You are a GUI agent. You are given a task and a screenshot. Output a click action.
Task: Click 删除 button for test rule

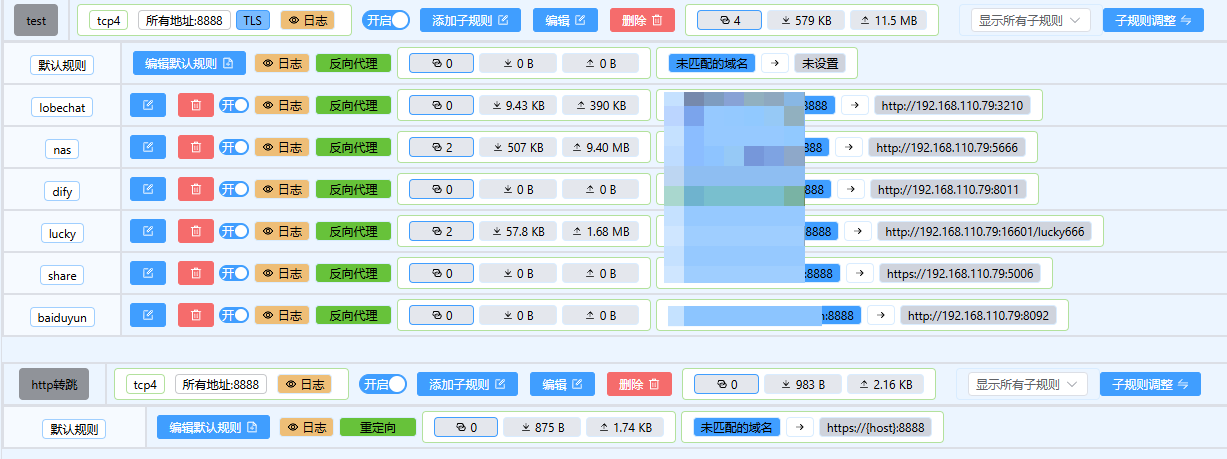642,20
